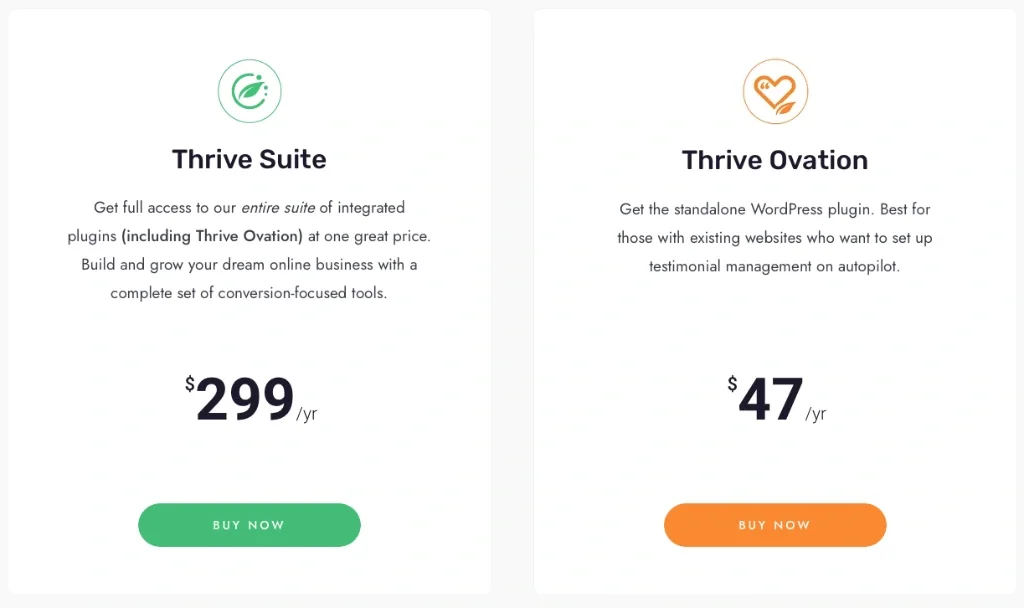Image resolution: width=1024 pixels, height=608 pixels.
Task: Click "Get full access to our" text
Action: pos(165,208)
